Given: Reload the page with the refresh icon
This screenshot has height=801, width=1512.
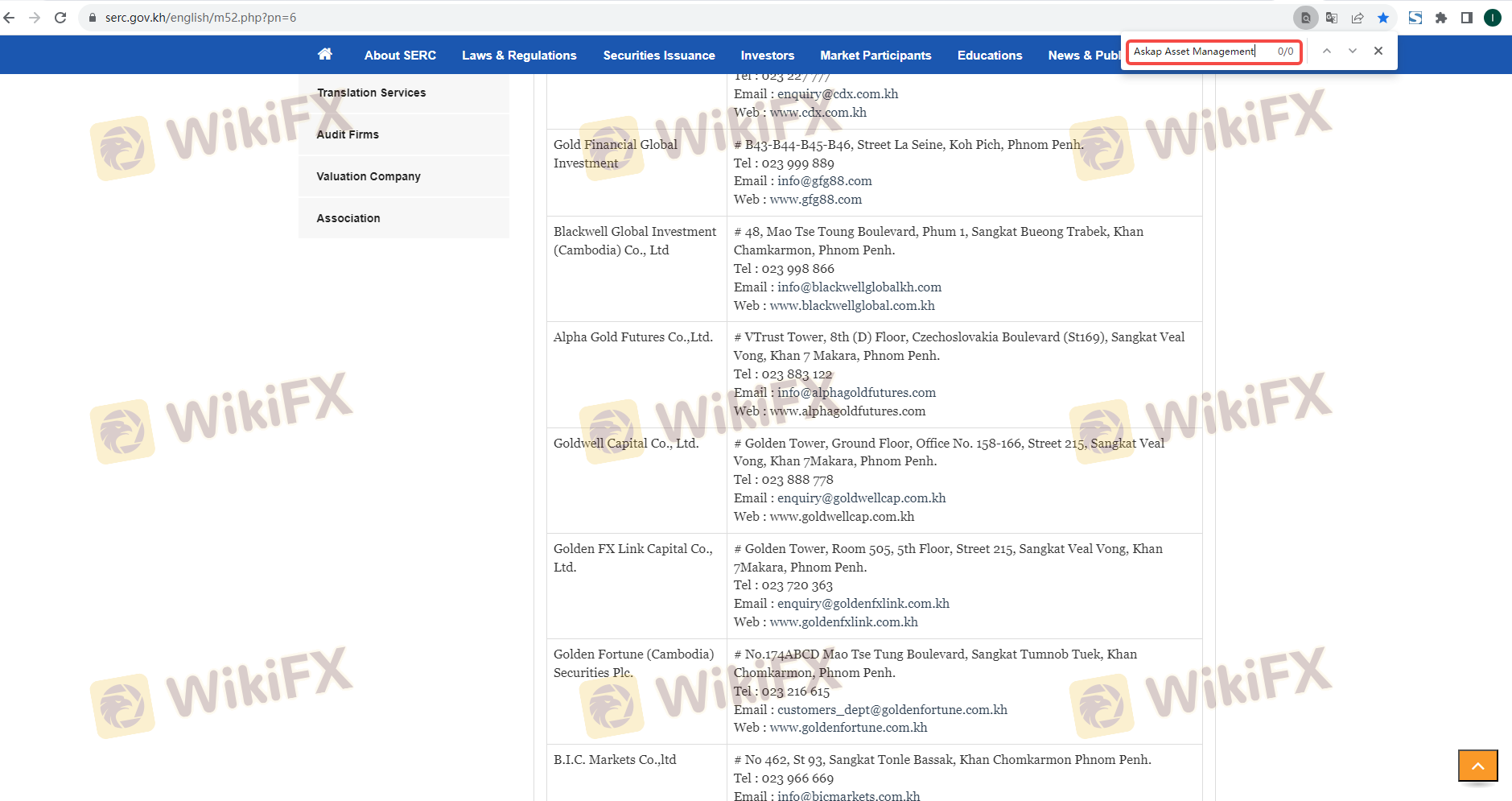Looking at the screenshot, I should click(60, 18).
